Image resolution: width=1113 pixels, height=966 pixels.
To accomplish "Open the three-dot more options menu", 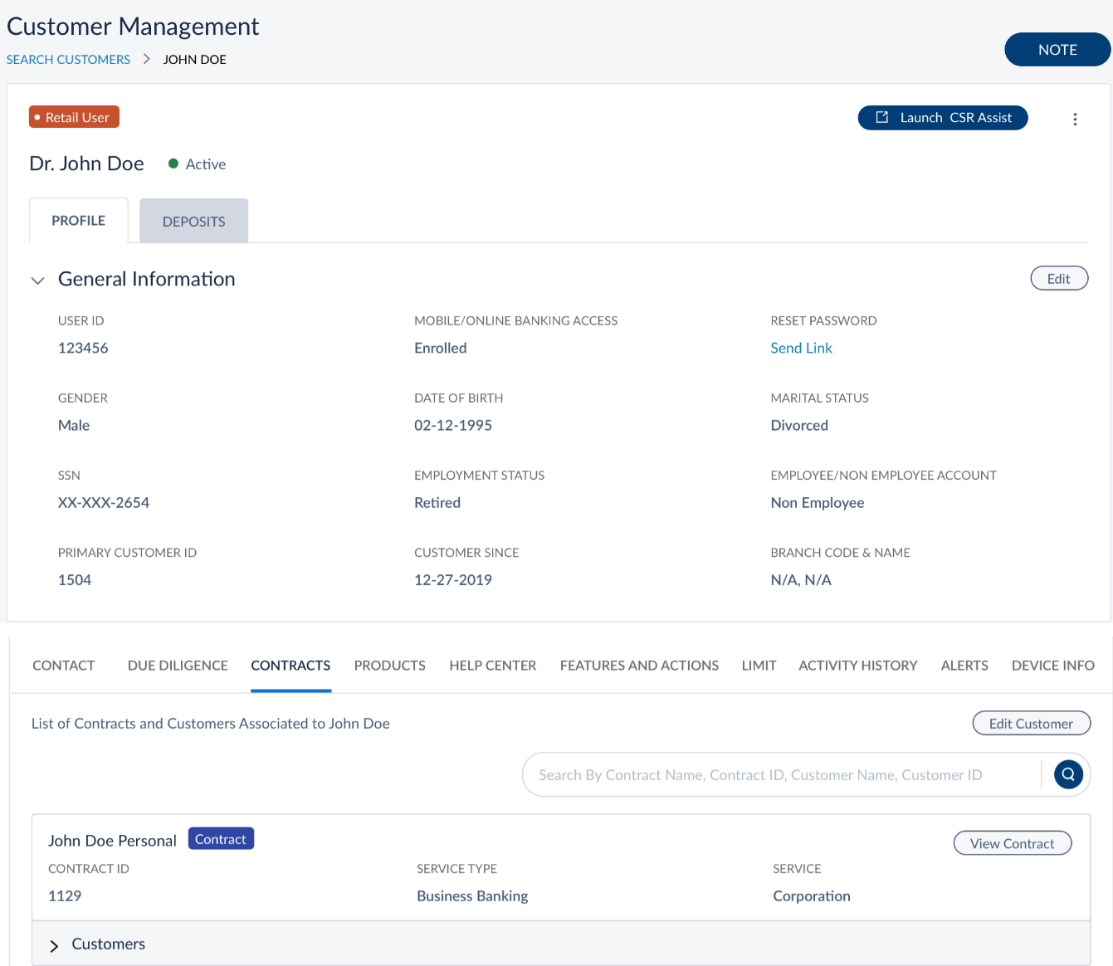I will click(1075, 119).
